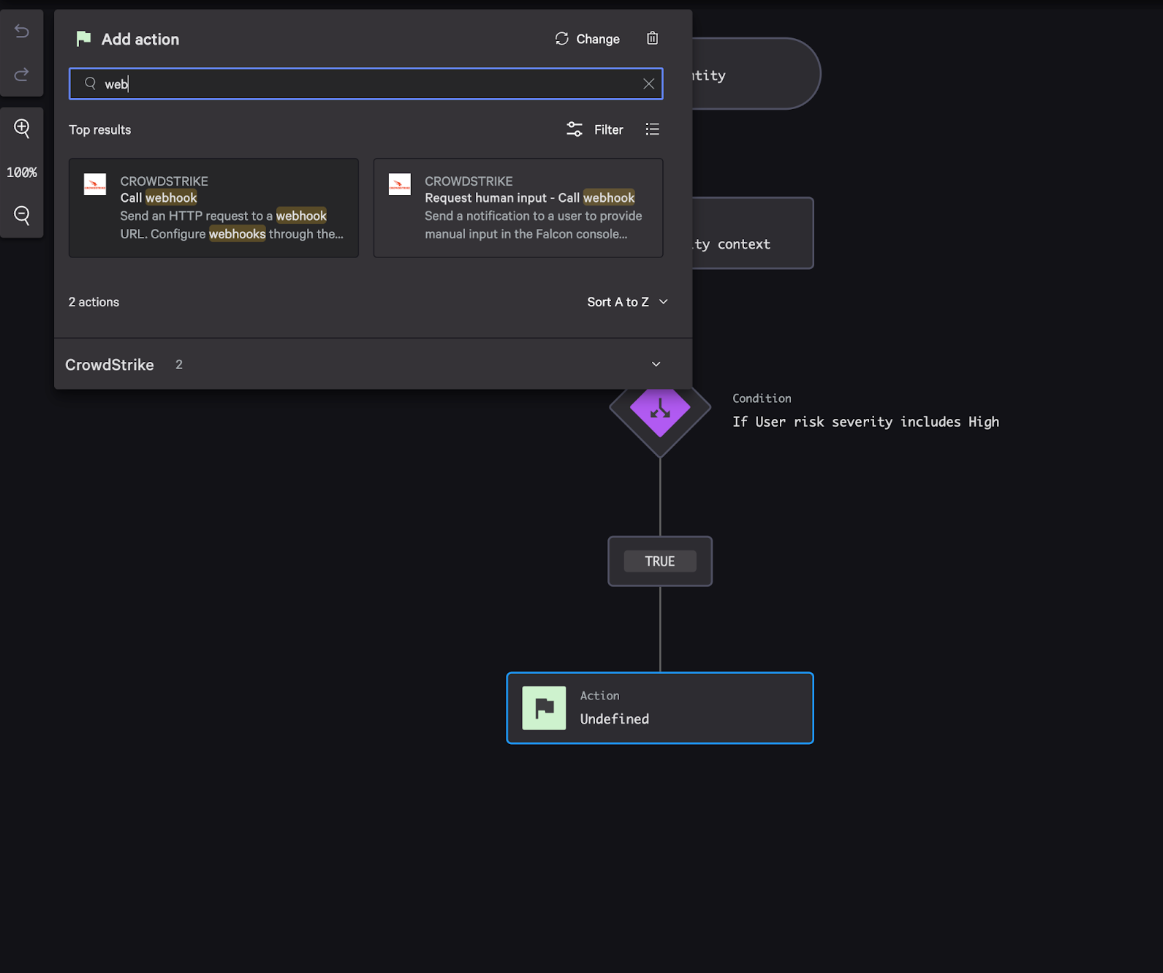Clear the search field with X icon
The image size is (1163, 973).
pos(648,84)
